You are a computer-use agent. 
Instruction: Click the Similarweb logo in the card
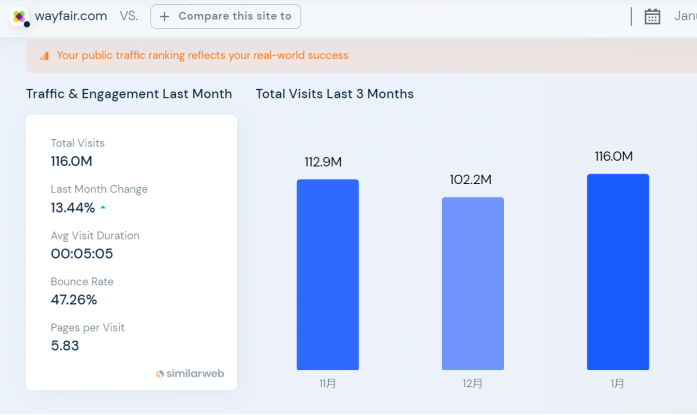190,373
